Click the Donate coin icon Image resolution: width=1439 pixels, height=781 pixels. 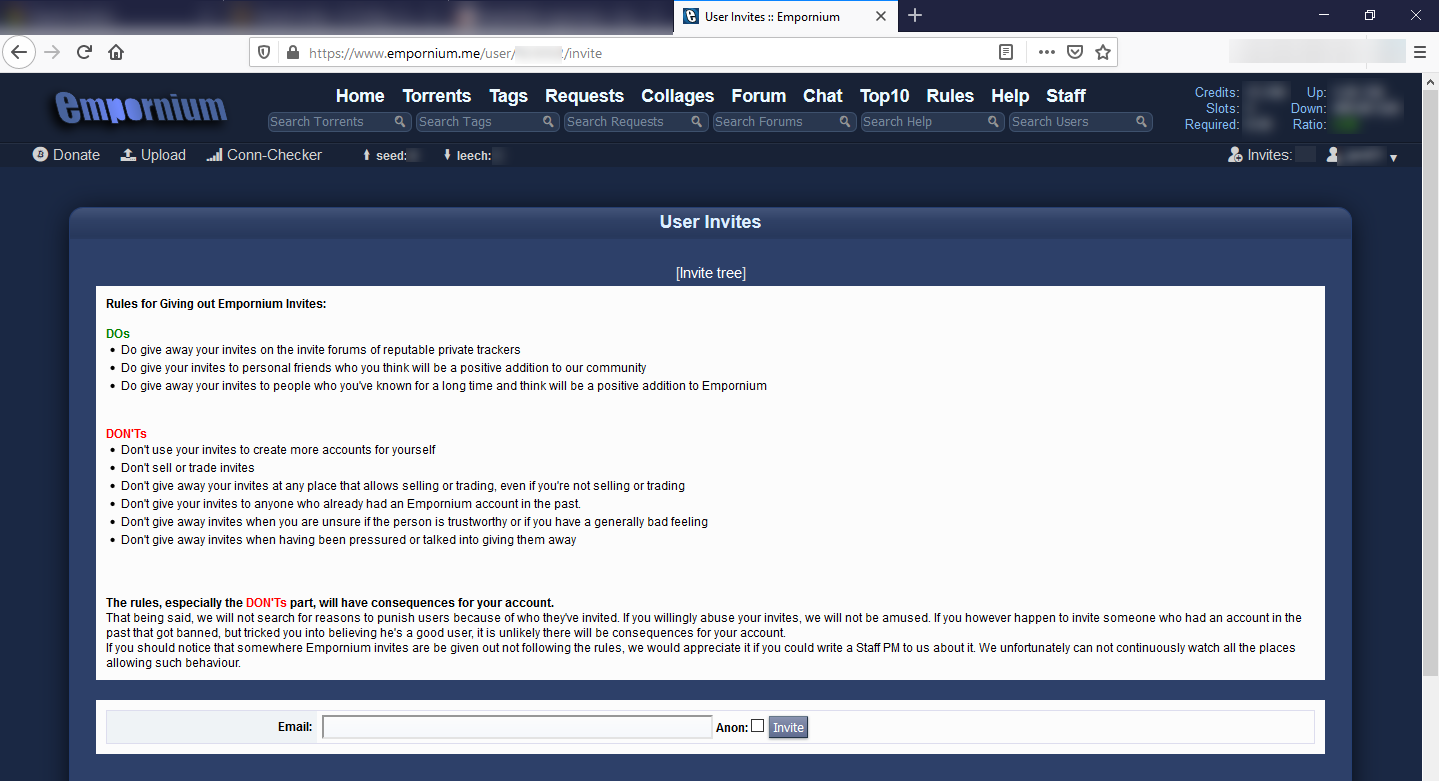(x=40, y=155)
